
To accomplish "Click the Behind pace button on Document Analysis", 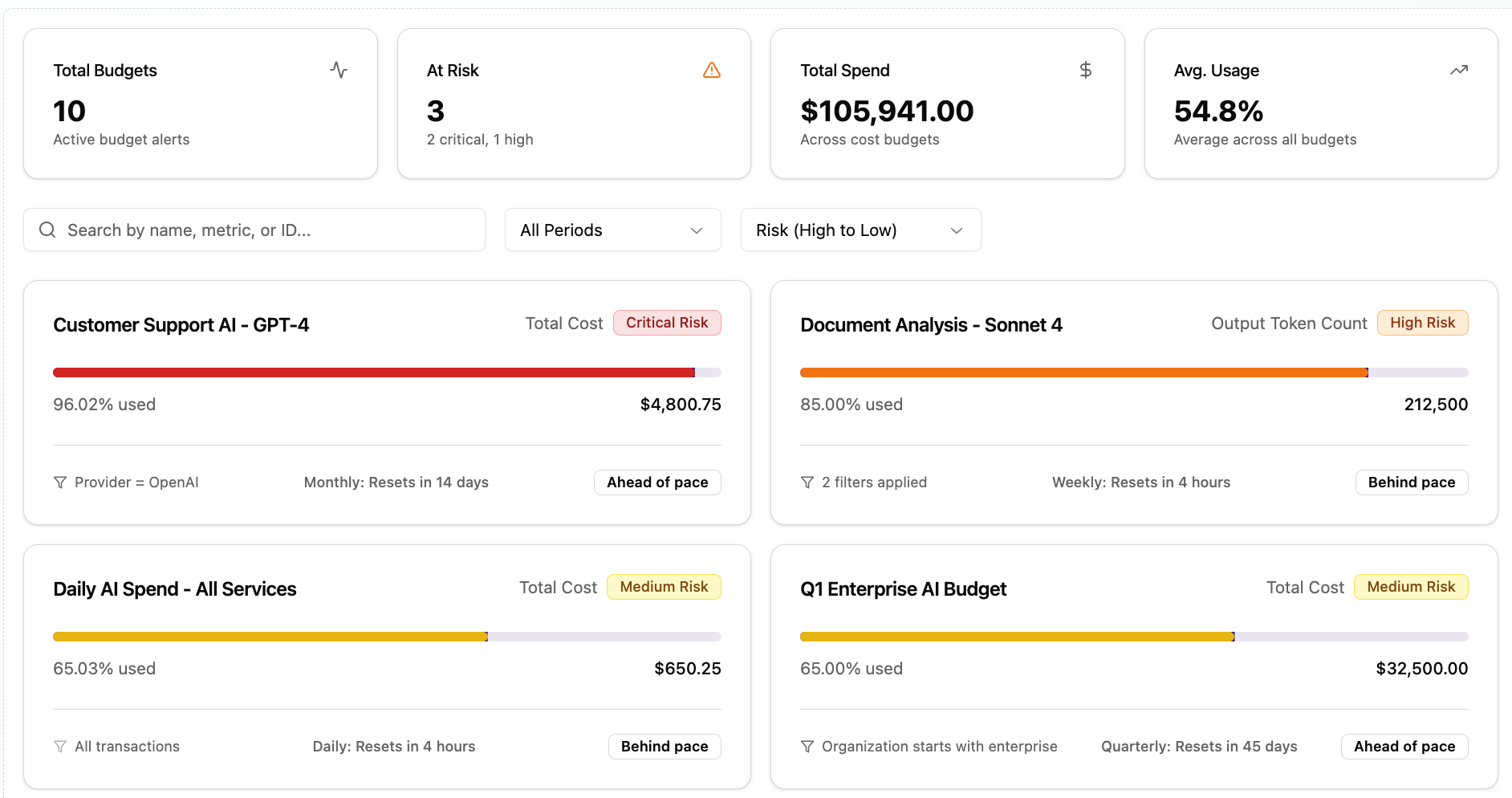I will point(1411,482).
